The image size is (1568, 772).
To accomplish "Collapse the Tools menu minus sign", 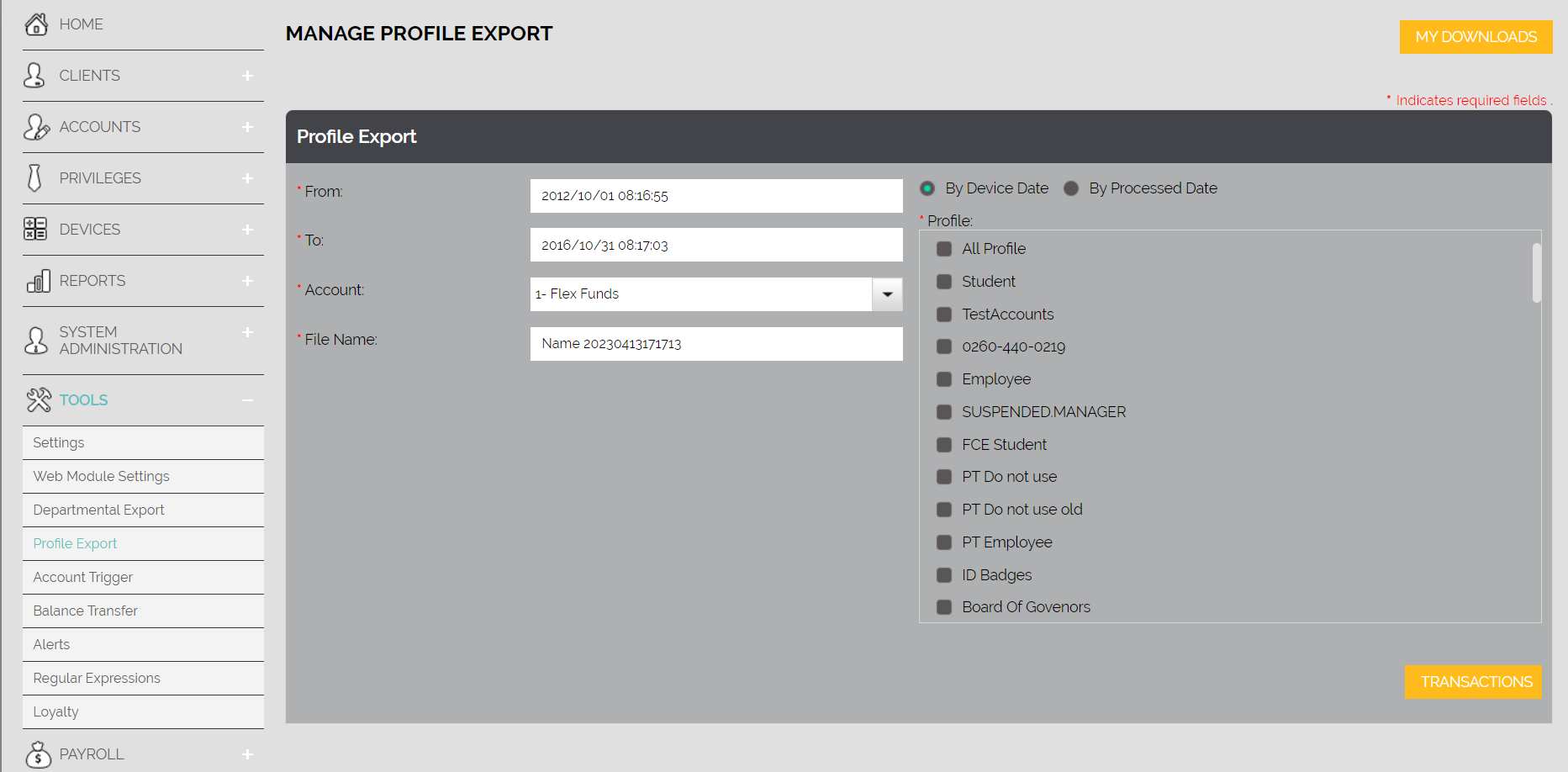I will coord(247,400).
